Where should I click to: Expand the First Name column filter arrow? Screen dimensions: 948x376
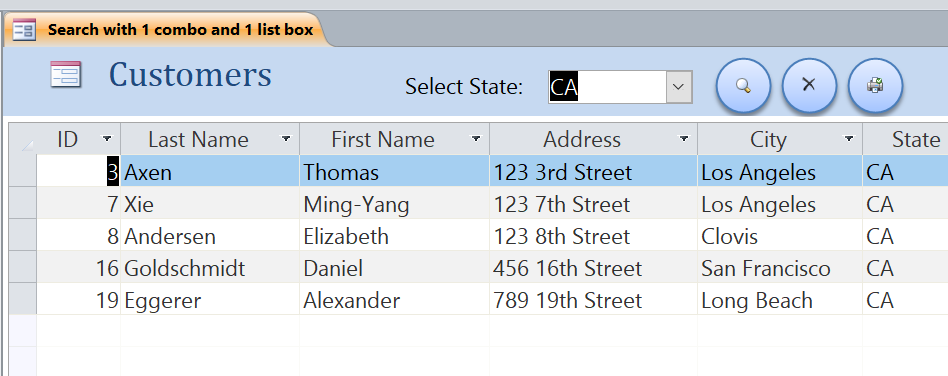pos(476,139)
